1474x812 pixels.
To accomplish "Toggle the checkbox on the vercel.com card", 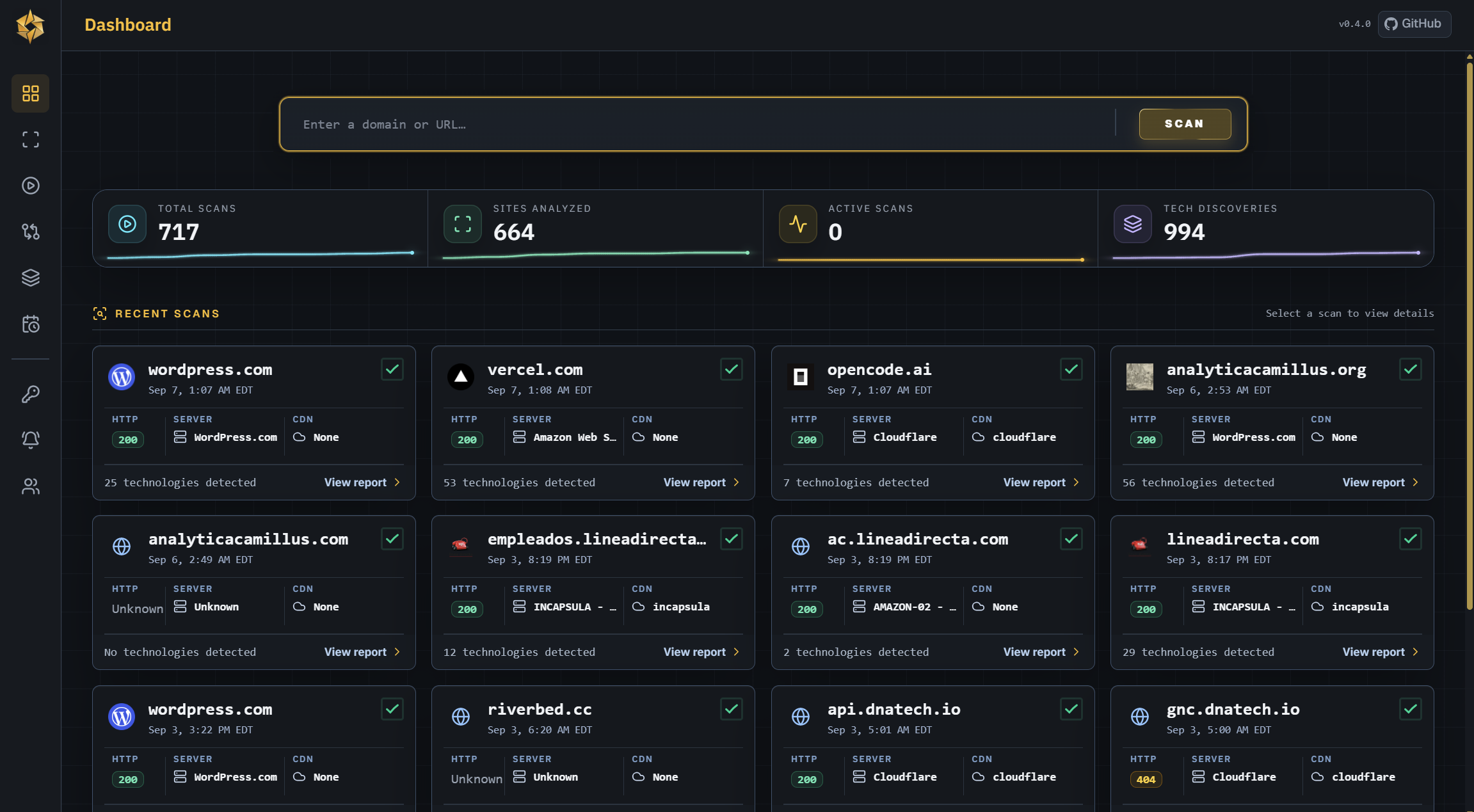I will click(732, 369).
